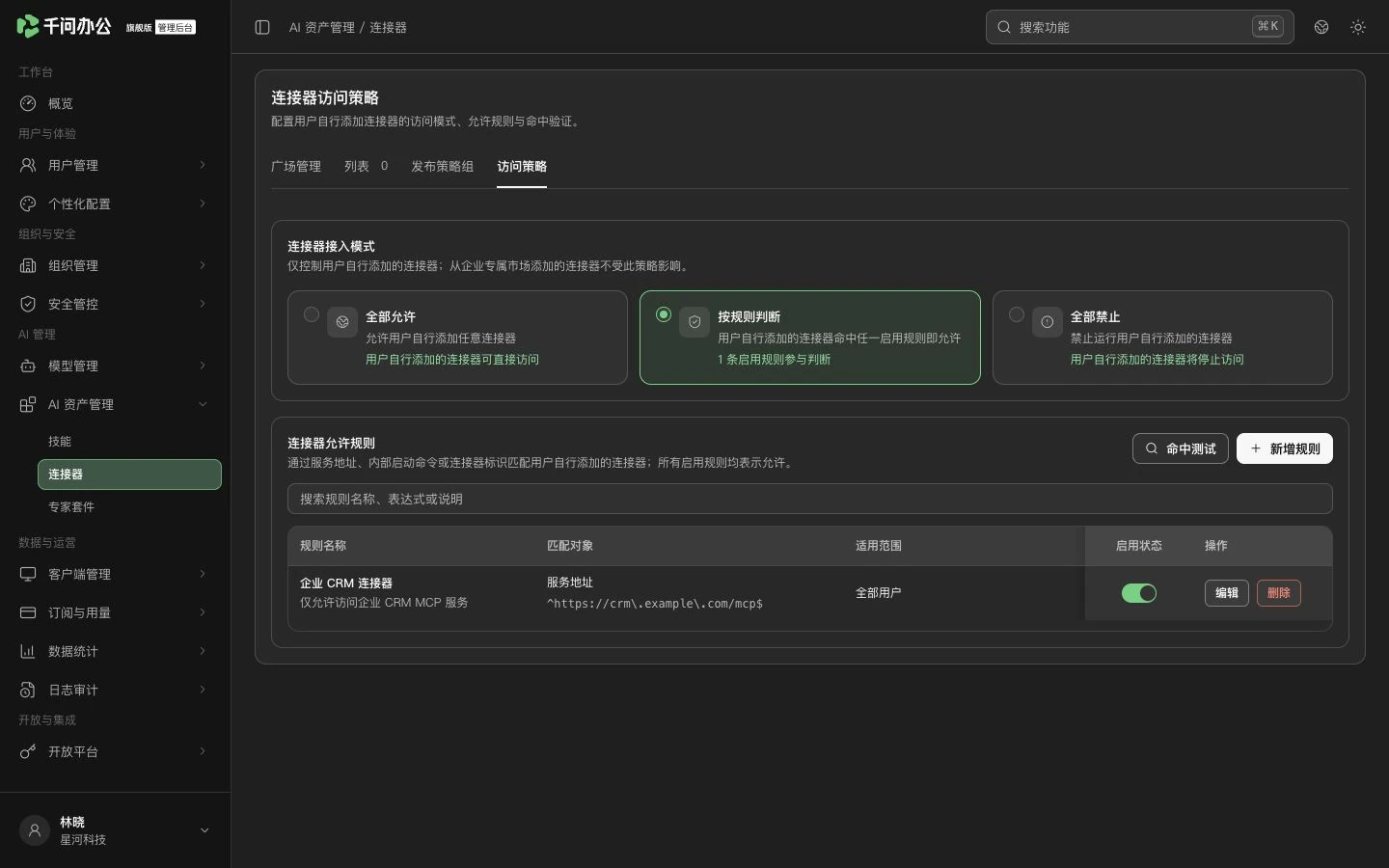
Task: Select the 全部允许 radio option
Action: click(312, 314)
